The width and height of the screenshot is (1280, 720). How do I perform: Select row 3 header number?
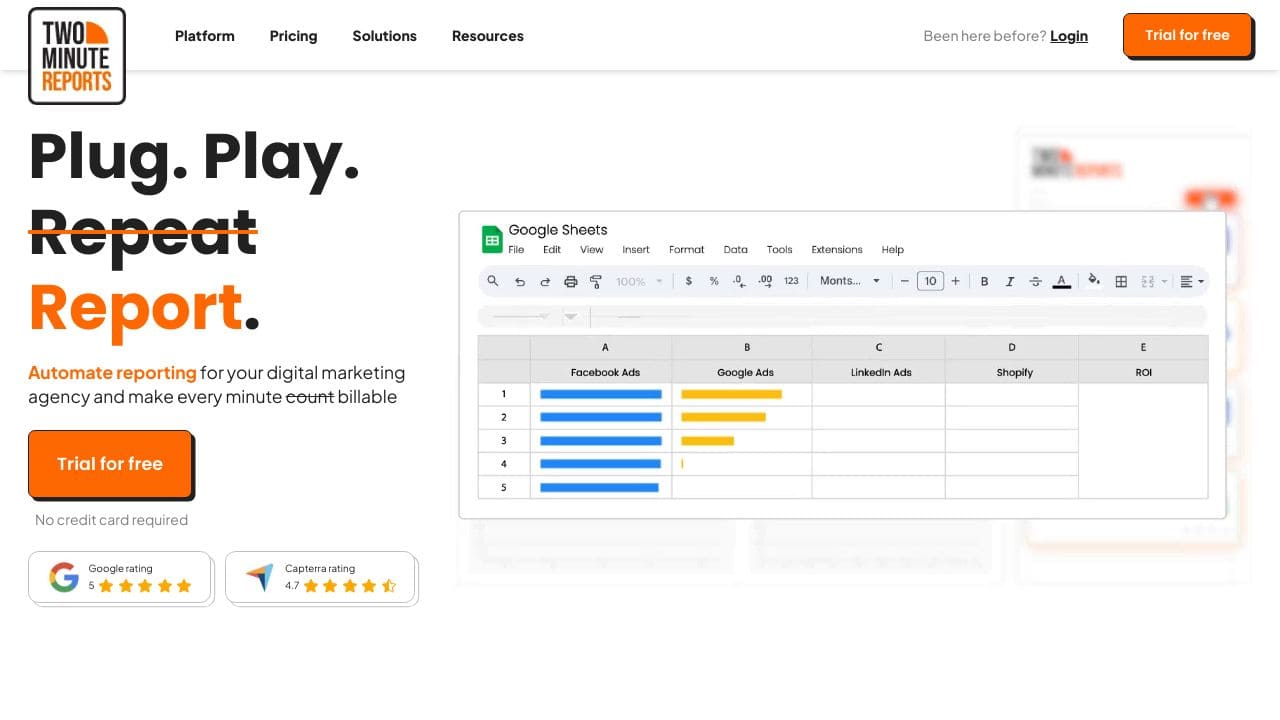click(x=504, y=441)
